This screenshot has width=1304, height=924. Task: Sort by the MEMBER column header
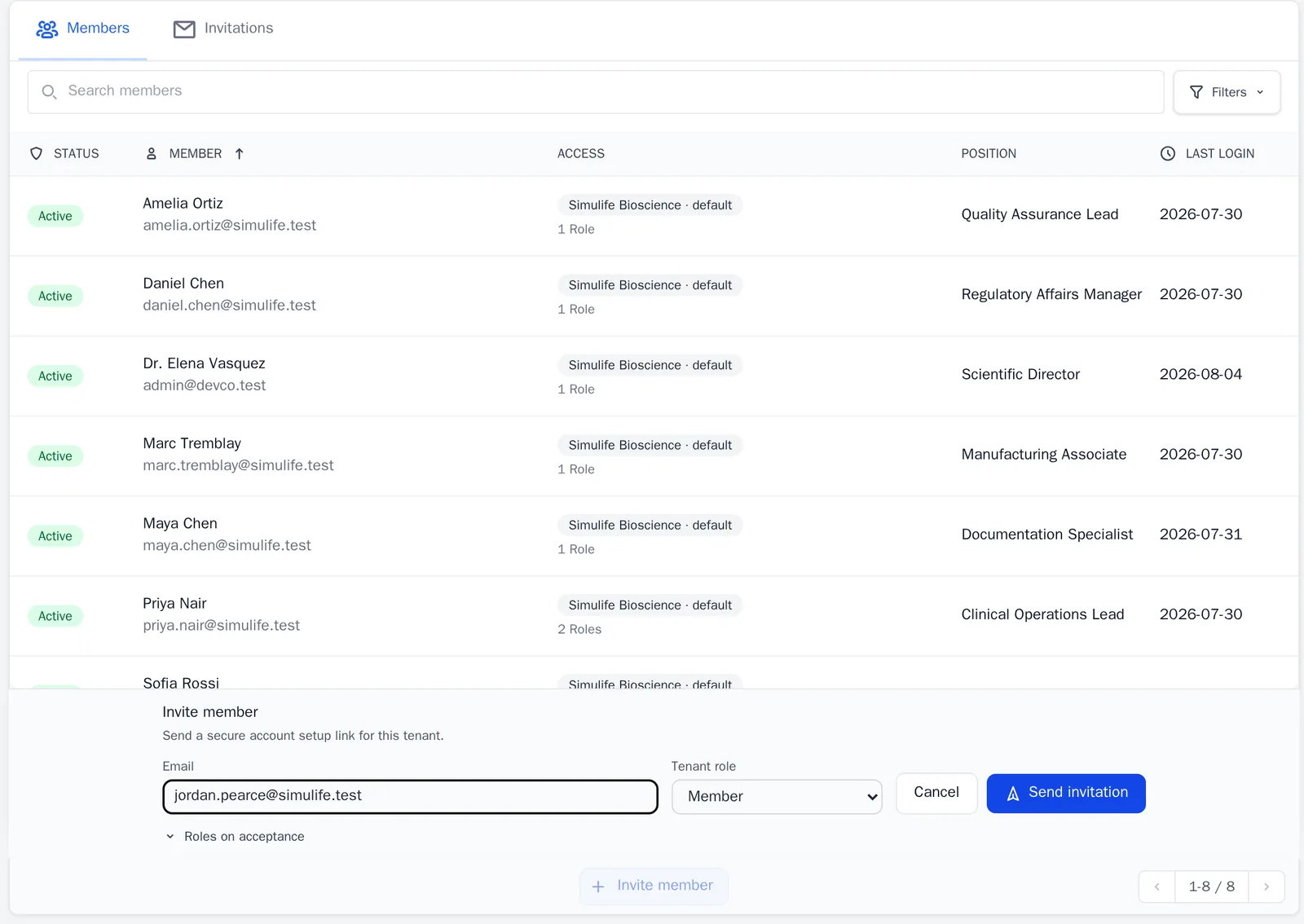click(x=196, y=153)
